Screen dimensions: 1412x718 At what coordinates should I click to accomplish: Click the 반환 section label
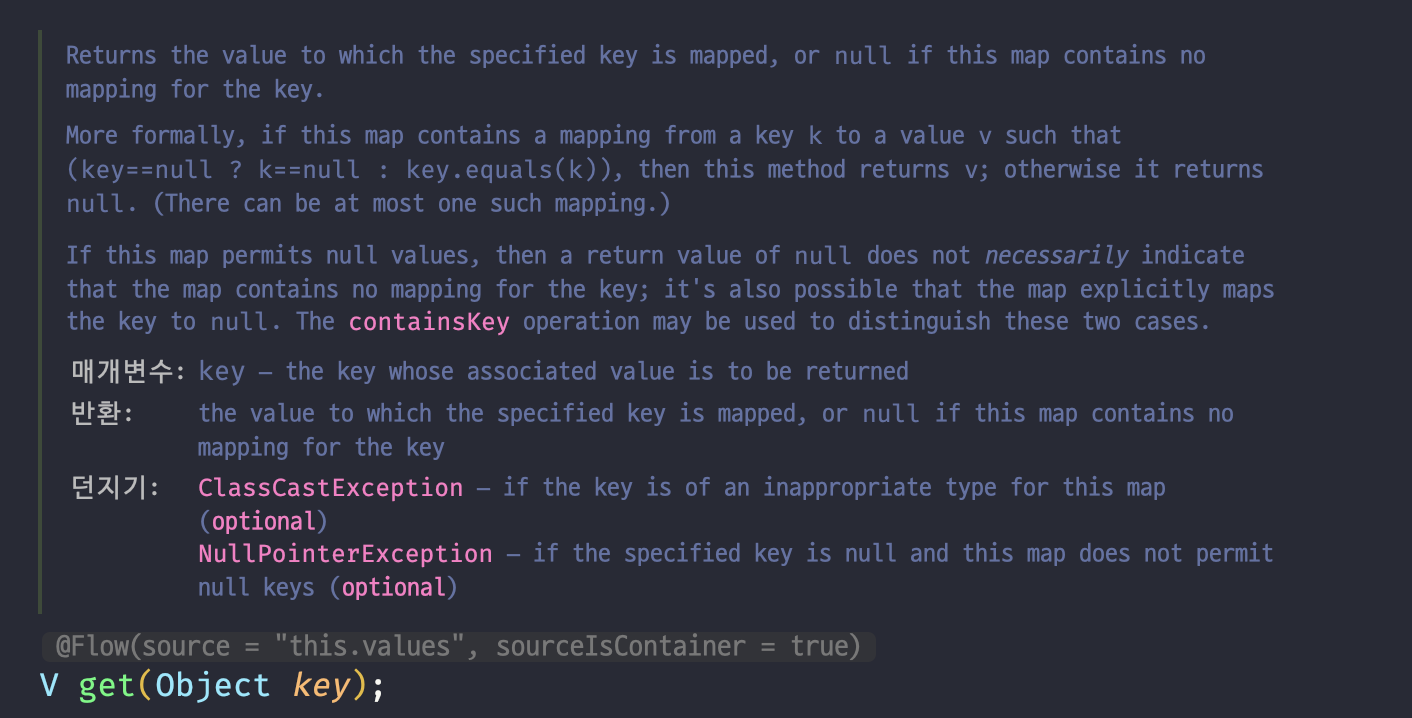click(98, 413)
